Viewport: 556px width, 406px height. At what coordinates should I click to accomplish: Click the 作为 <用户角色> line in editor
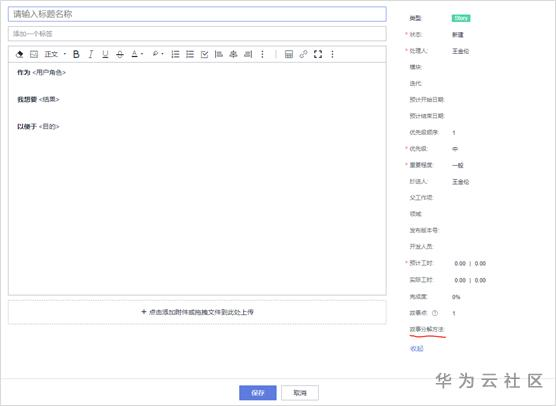41,73
